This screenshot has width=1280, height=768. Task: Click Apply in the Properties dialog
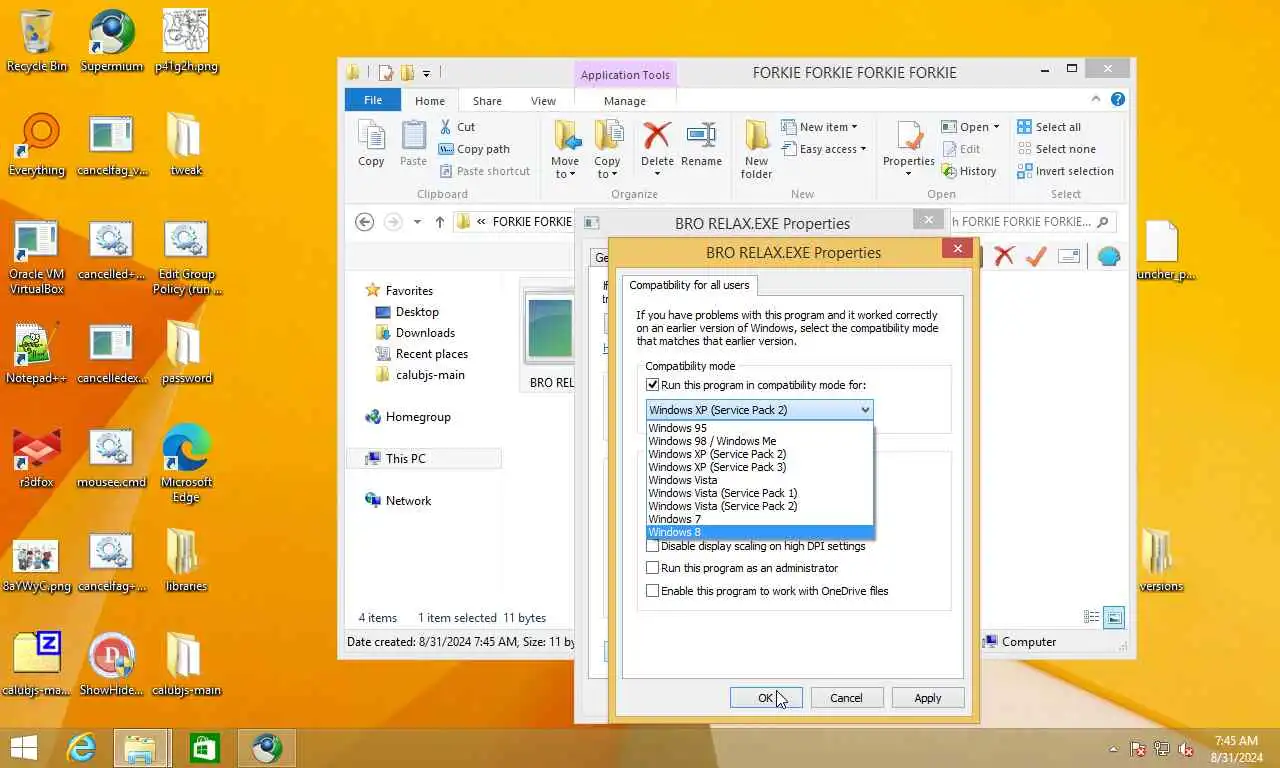coord(928,698)
